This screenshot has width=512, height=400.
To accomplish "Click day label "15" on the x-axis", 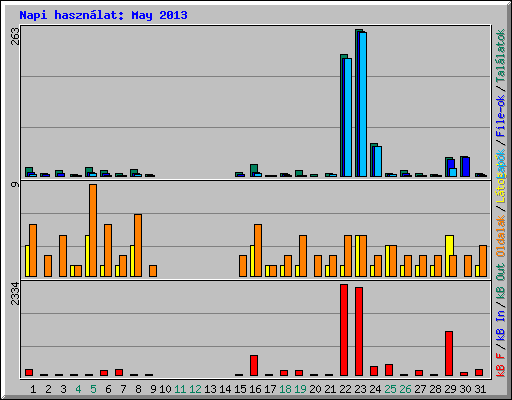I will (x=240, y=389).
